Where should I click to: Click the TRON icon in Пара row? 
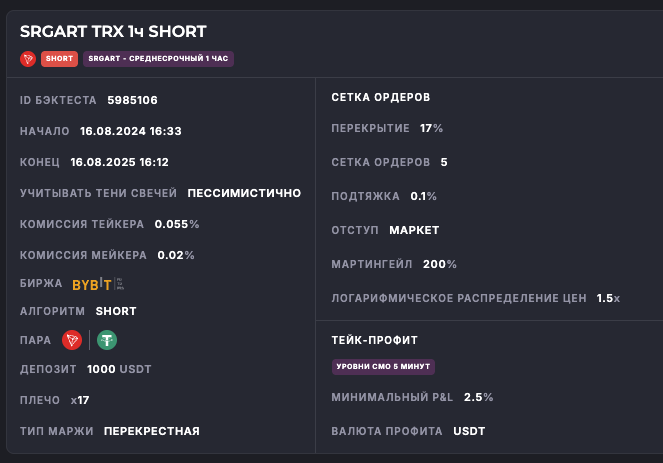click(72, 340)
